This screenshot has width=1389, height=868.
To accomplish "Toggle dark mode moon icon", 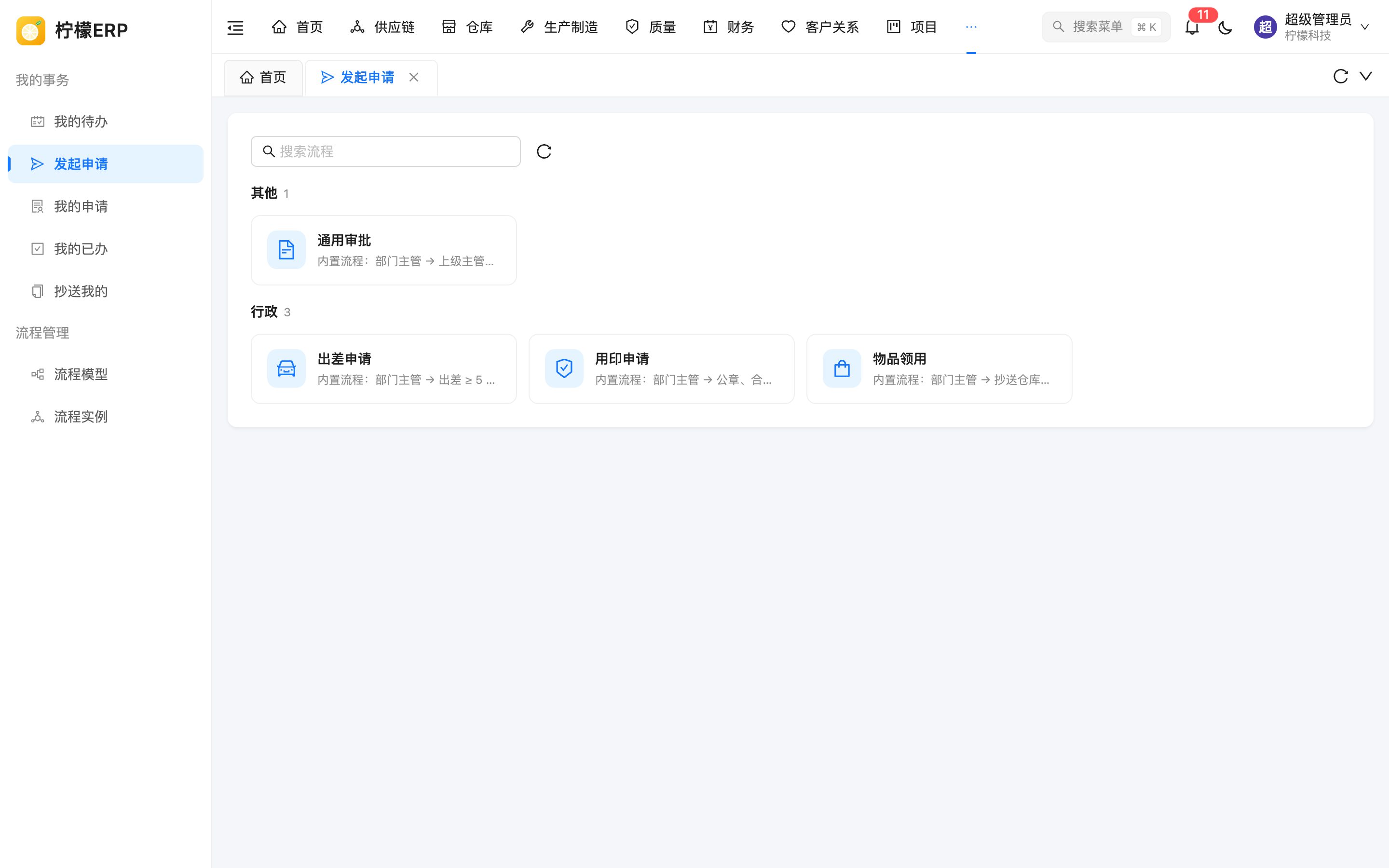I will (x=1225, y=27).
